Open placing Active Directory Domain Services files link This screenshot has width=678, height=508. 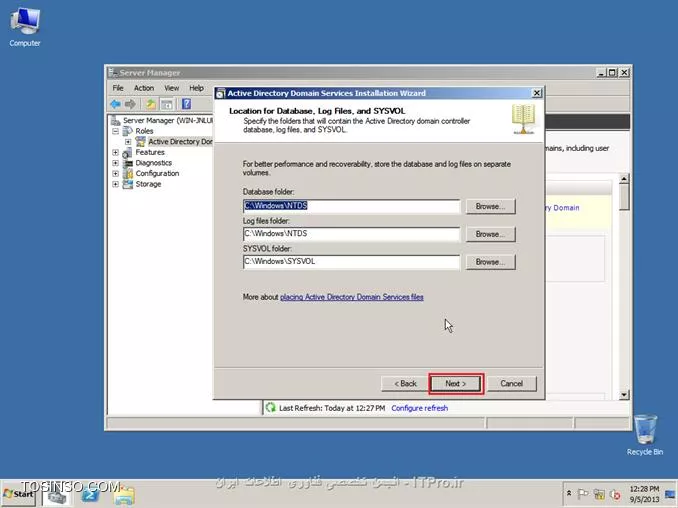[x=352, y=297]
